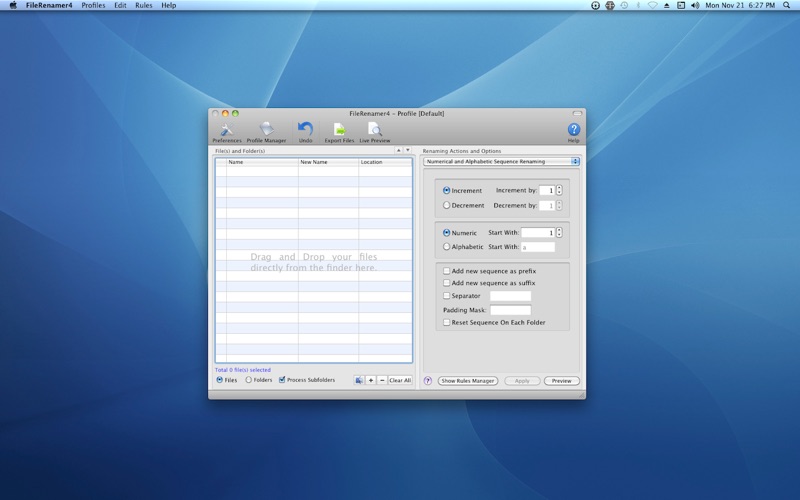800x500 pixels.
Task: Uncheck Process Subfolders
Action: (x=282, y=380)
